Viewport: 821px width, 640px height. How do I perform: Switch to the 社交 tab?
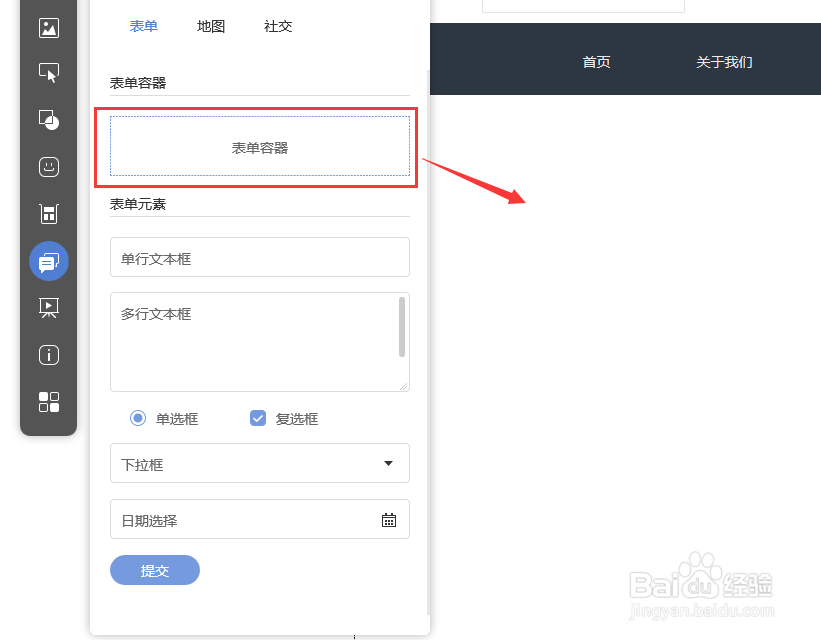tap(278, 26)
